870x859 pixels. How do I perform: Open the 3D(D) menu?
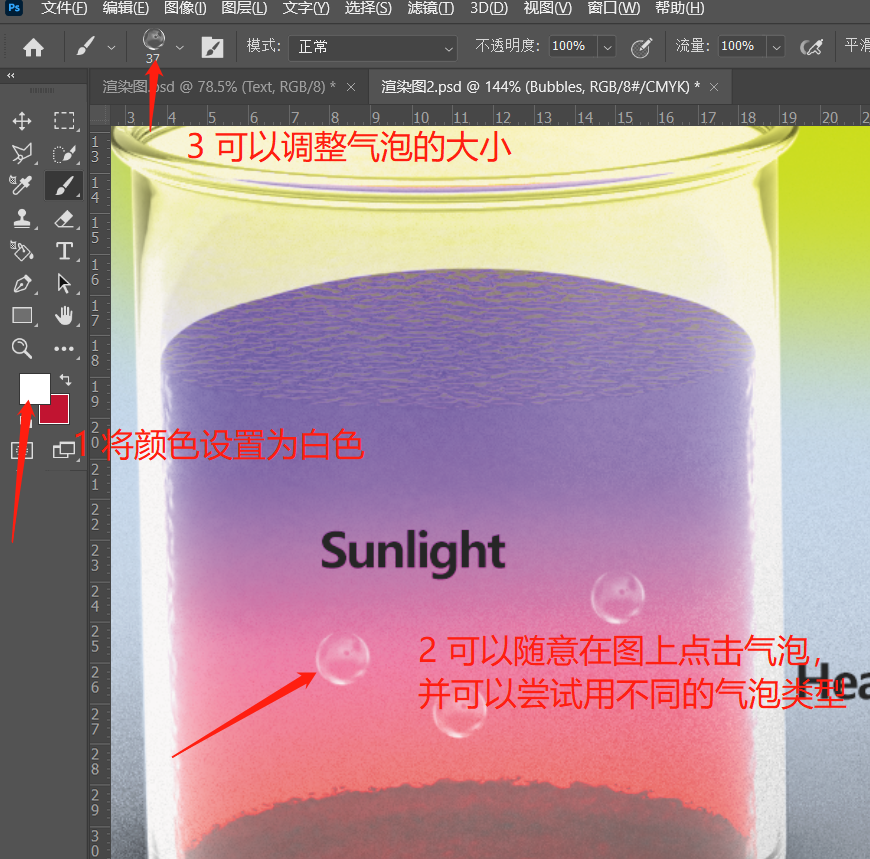click(x=489, y=8)
